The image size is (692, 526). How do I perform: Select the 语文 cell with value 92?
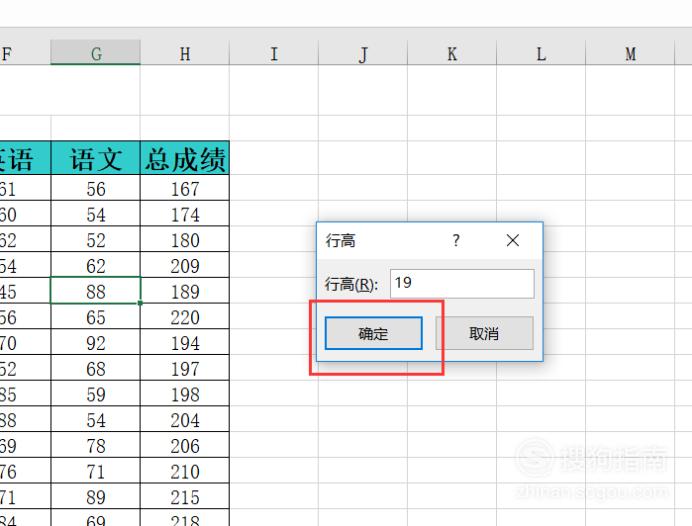pyautogui.click(x=96, y=342)
